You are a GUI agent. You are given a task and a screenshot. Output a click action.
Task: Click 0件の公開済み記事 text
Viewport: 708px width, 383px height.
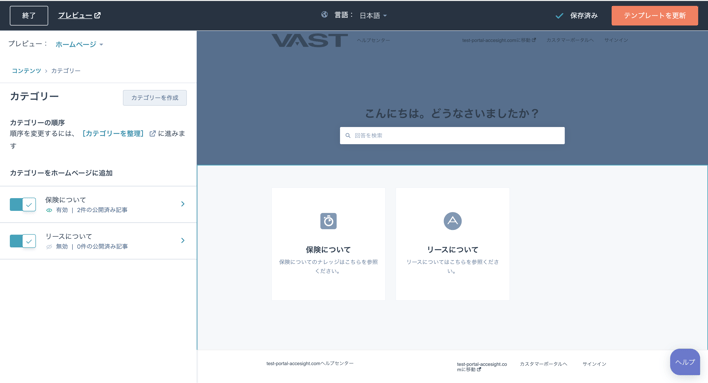point(102,247)
